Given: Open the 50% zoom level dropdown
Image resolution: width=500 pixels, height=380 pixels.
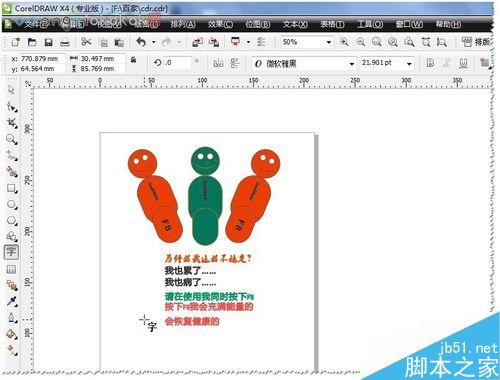Looking at the screenshot, I should (x=329, y=42).
